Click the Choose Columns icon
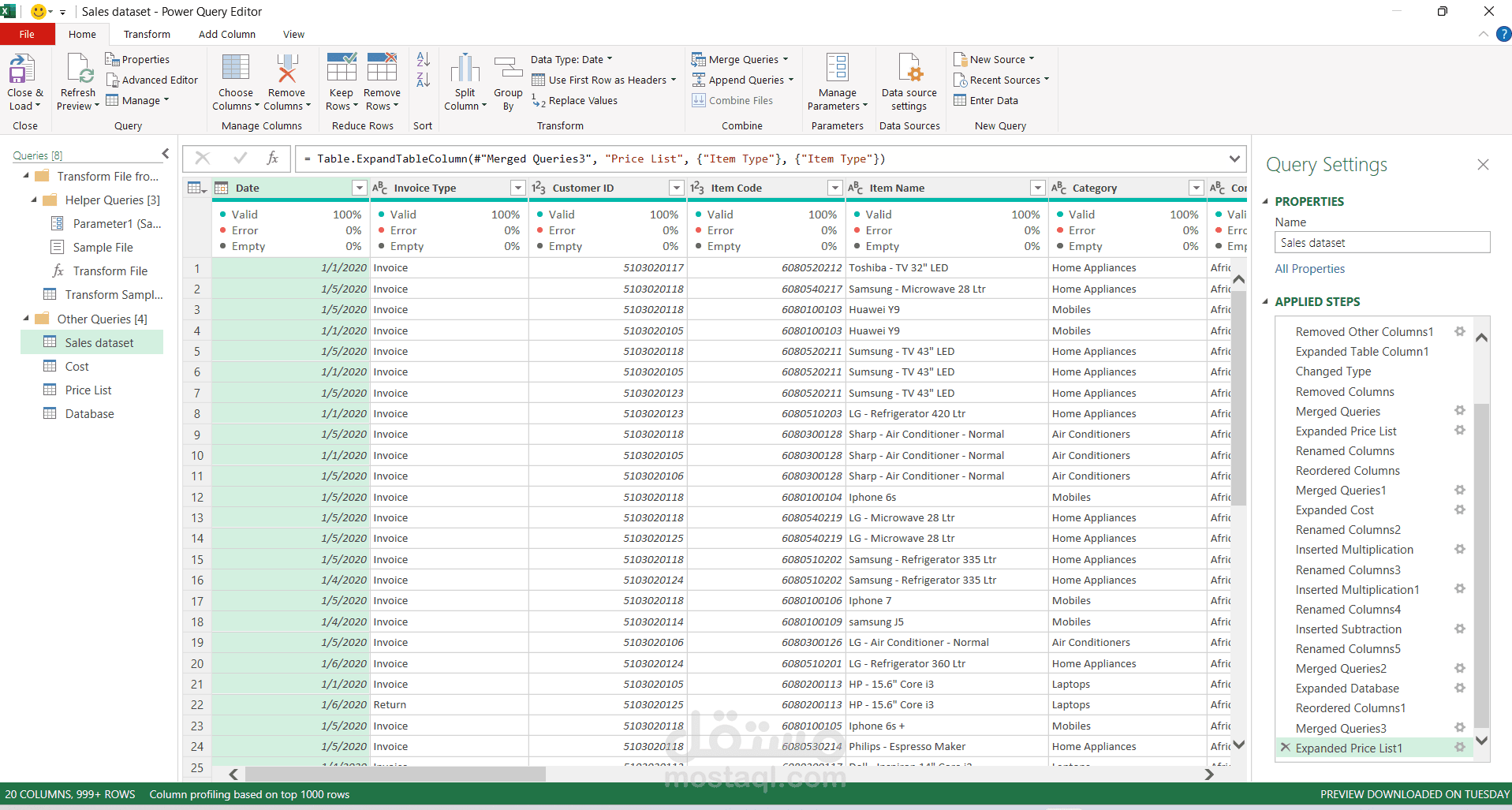Screen dimensions: 1512x810 (x=236, y=68)
